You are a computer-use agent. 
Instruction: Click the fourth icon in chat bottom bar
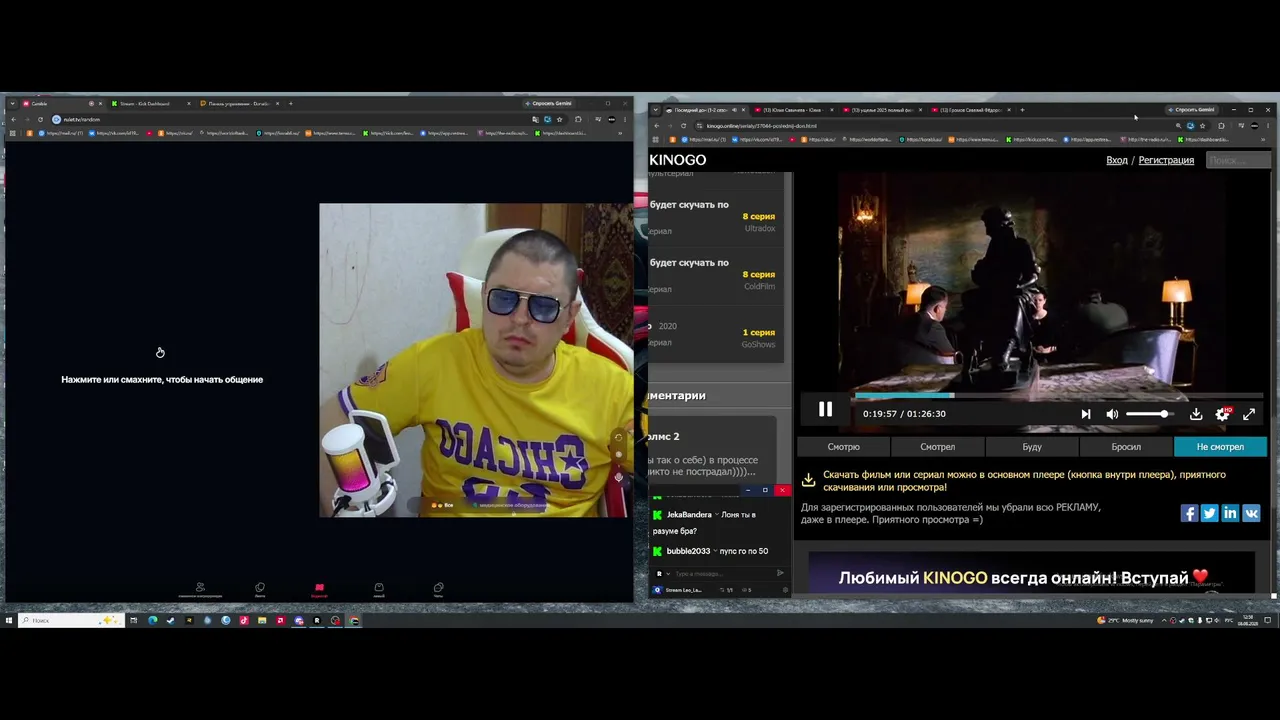(379, 589)
